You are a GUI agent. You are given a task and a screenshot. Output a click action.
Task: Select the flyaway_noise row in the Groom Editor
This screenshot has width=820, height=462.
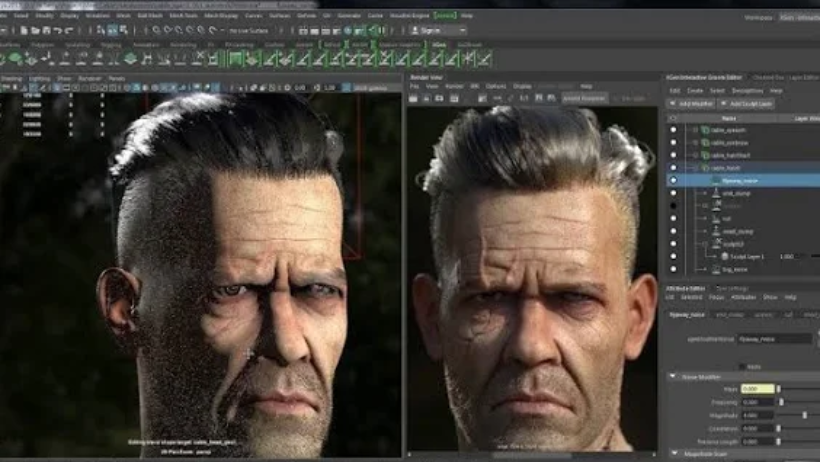743,180
